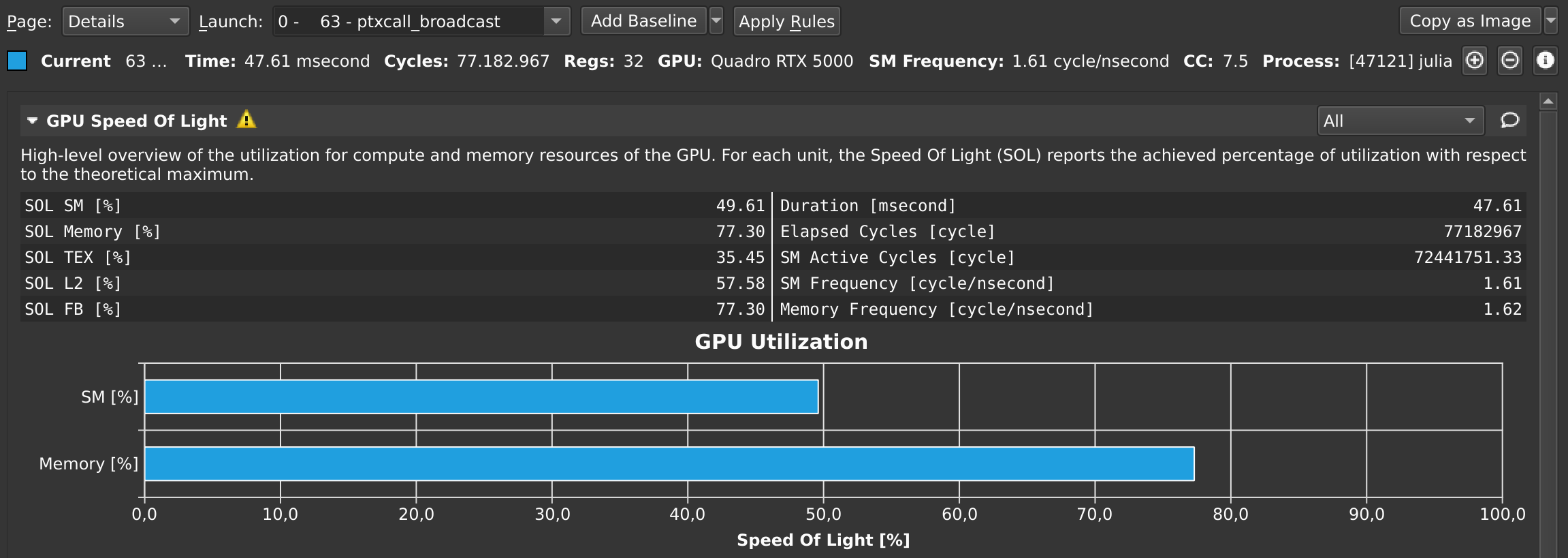The image size is (1568, 558).
Task: Select the SOL Memory [%] row
Action: (x=395, y=232)
